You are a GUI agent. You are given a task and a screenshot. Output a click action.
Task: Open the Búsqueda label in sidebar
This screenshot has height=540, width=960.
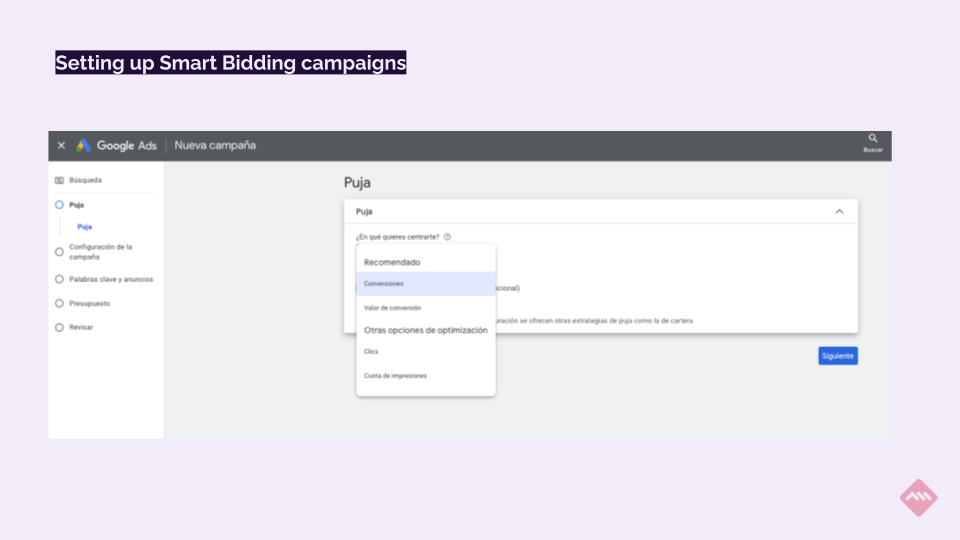pos(85,181)
